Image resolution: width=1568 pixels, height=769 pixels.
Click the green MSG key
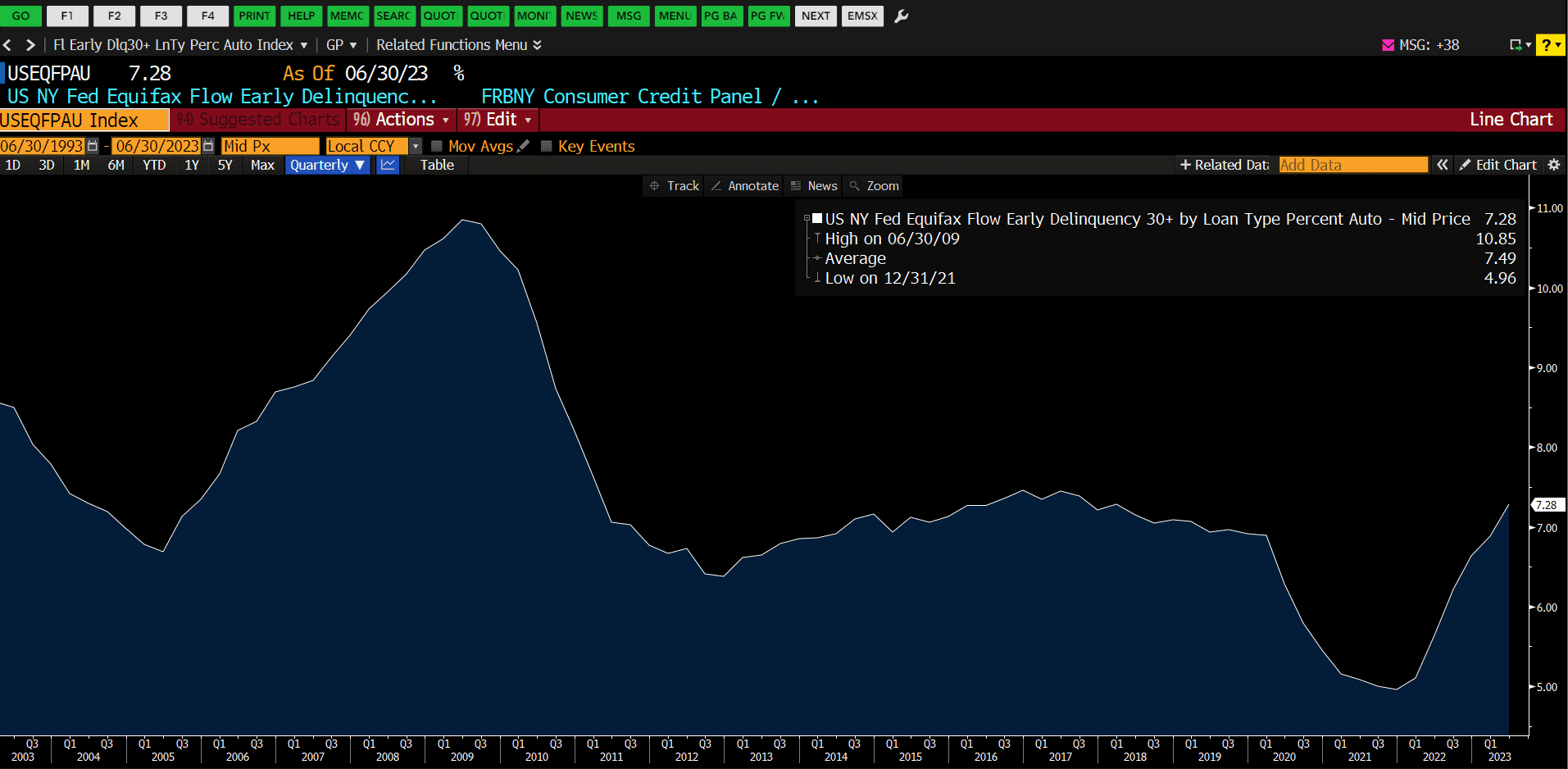coord(629,16)
